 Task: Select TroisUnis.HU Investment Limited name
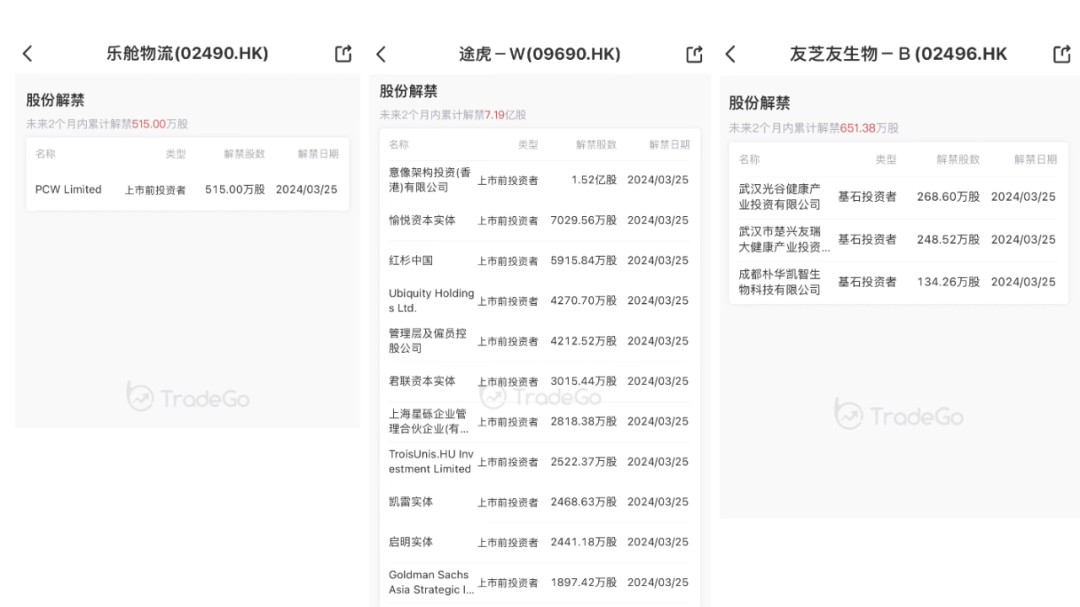click(431, 462)
